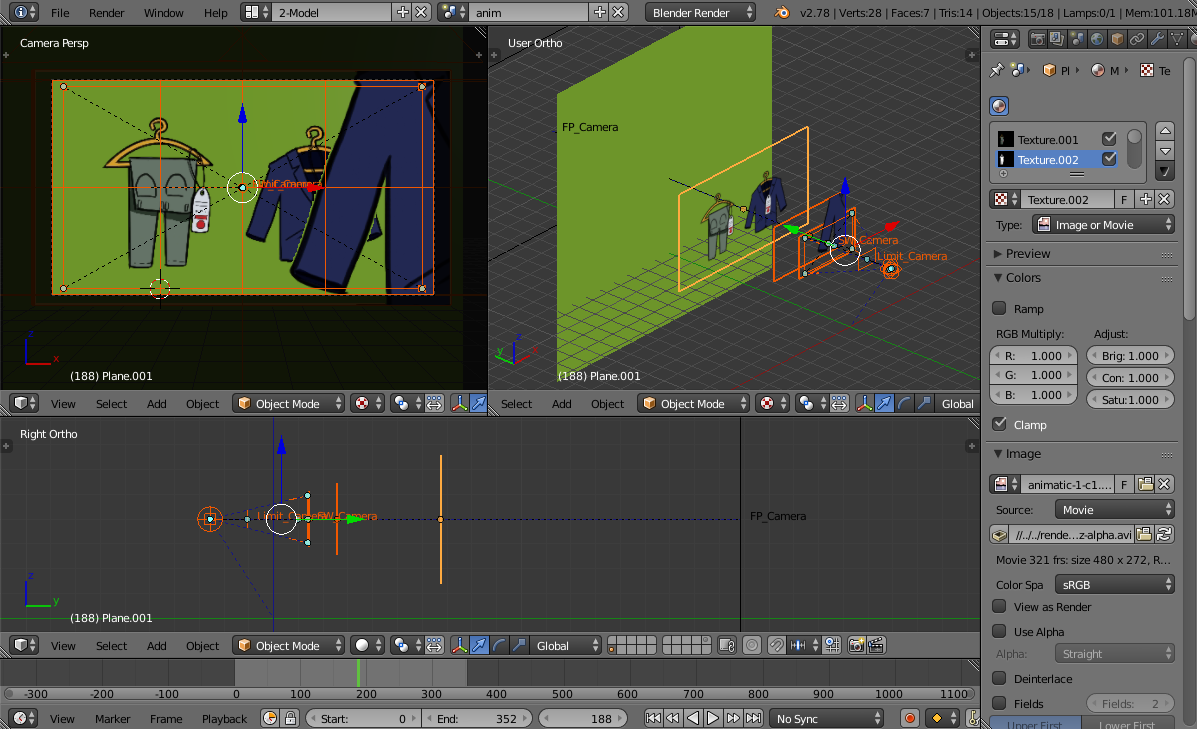Screen dimensions: 1197x729
Task: Open the World properties tab globe icon
Action: tap(1097, 39)
